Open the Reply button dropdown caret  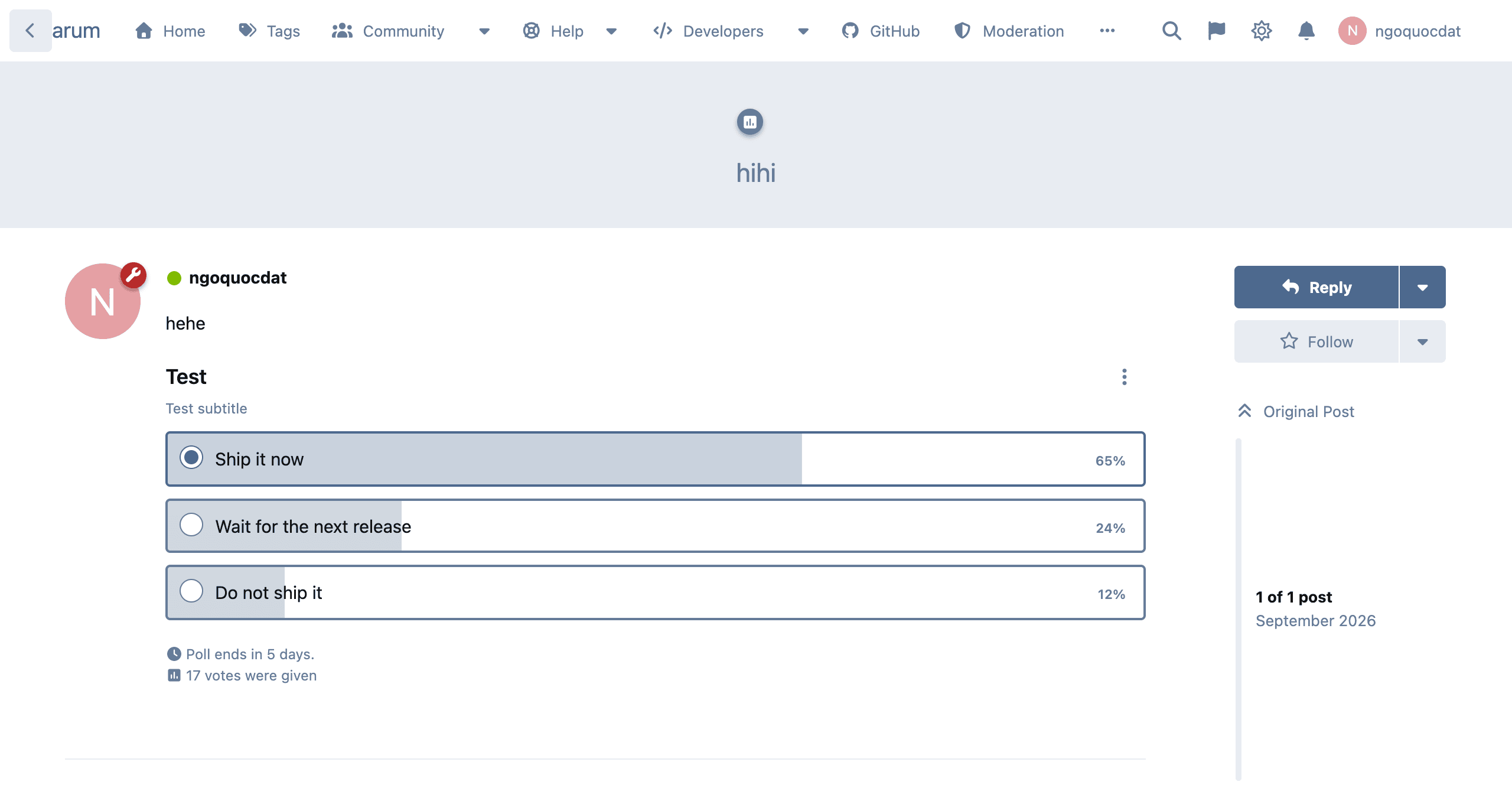coord(1423,288)
